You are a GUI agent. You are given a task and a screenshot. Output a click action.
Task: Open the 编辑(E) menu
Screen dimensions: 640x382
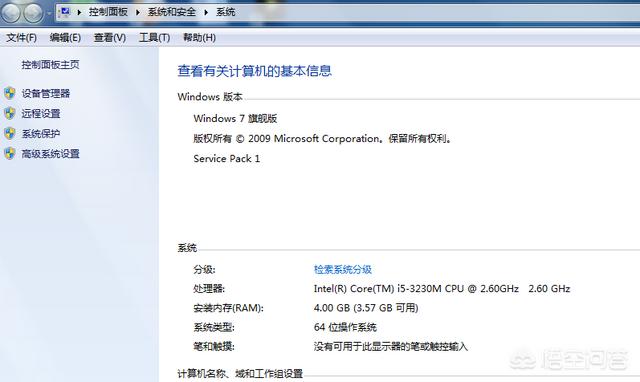(x=65, y=38)
